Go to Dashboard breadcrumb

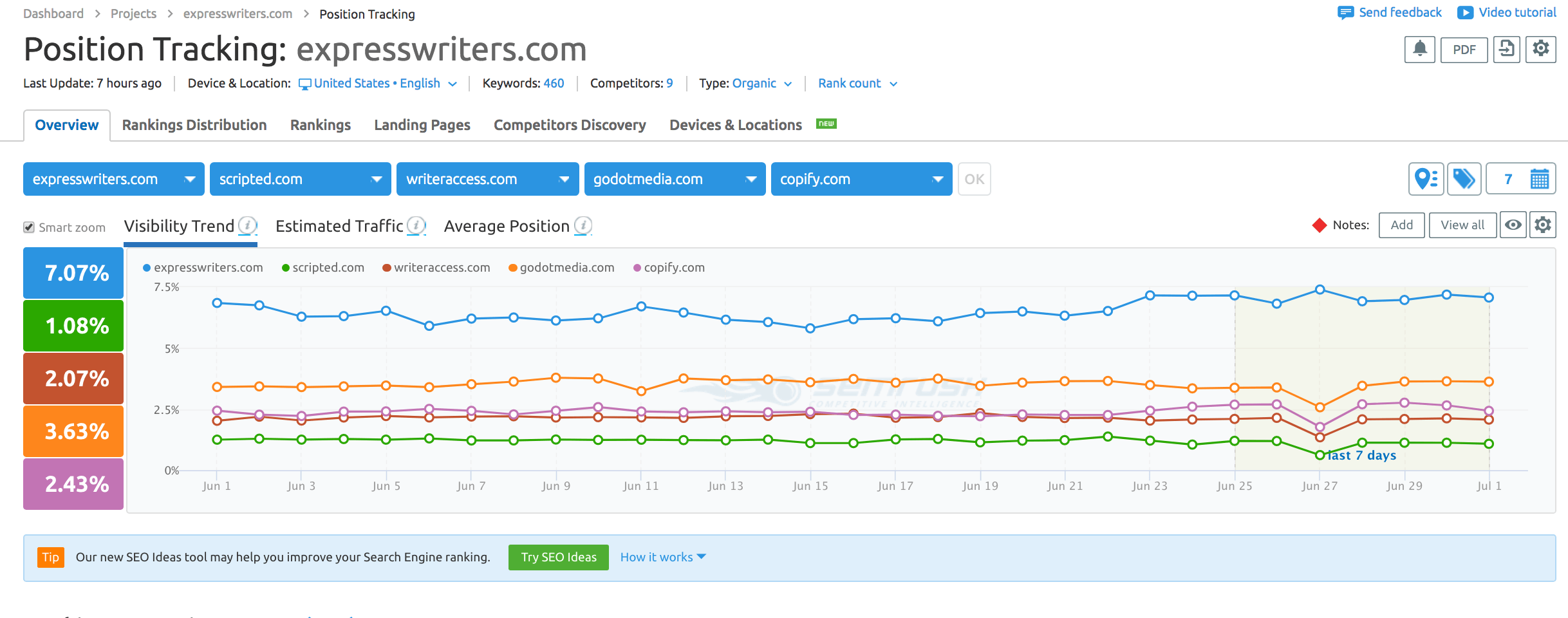tap(53, 14)
